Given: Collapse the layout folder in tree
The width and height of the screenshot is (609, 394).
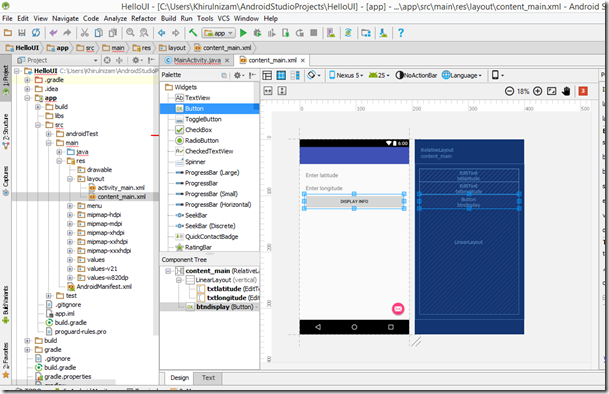Looking at the screenshot, I should [70, 179].
